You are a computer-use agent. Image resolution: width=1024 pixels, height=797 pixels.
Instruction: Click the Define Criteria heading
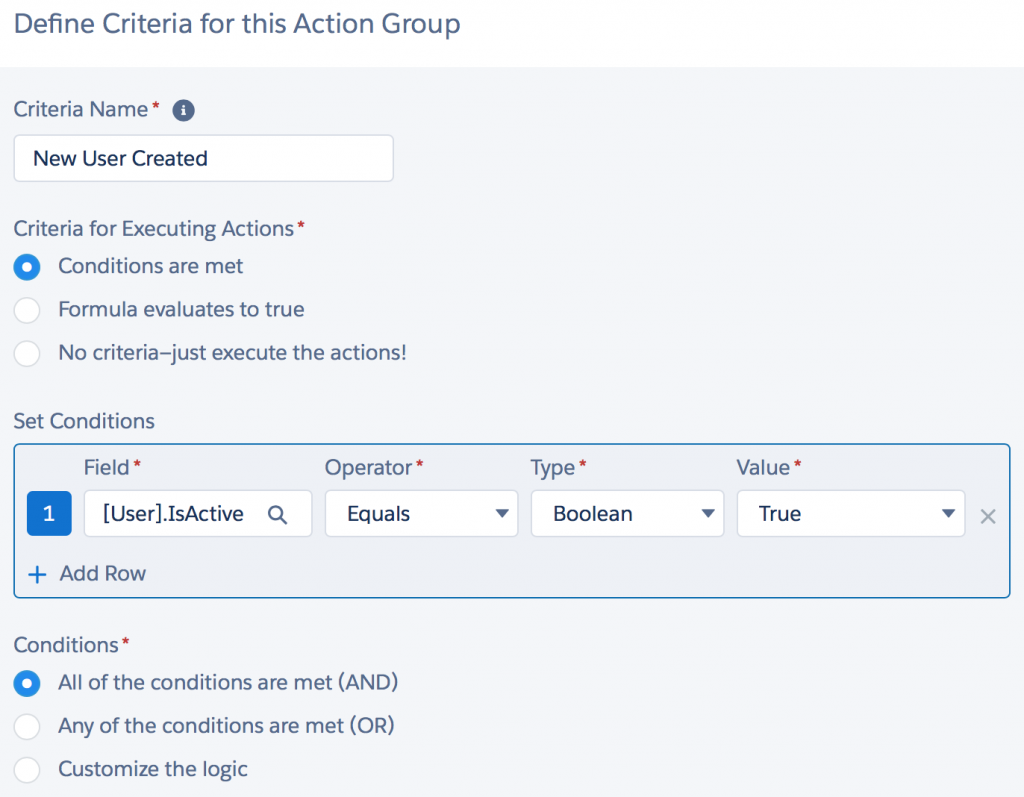coord(237,23)
